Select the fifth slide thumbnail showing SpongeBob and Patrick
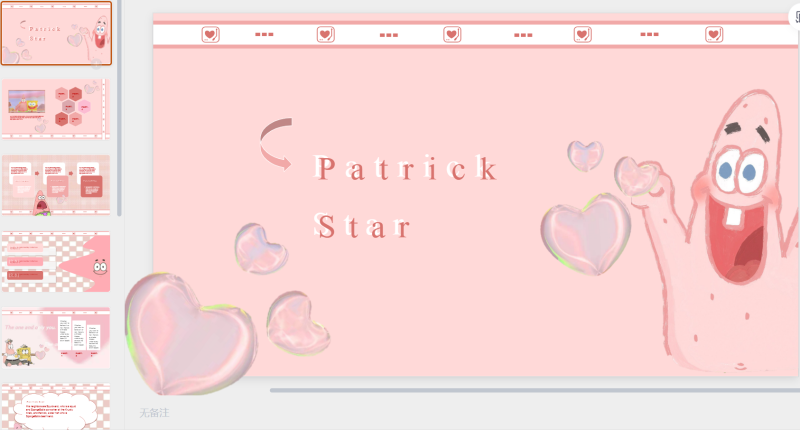This screenshot has width=800, height=430. (x=56, y=338)
